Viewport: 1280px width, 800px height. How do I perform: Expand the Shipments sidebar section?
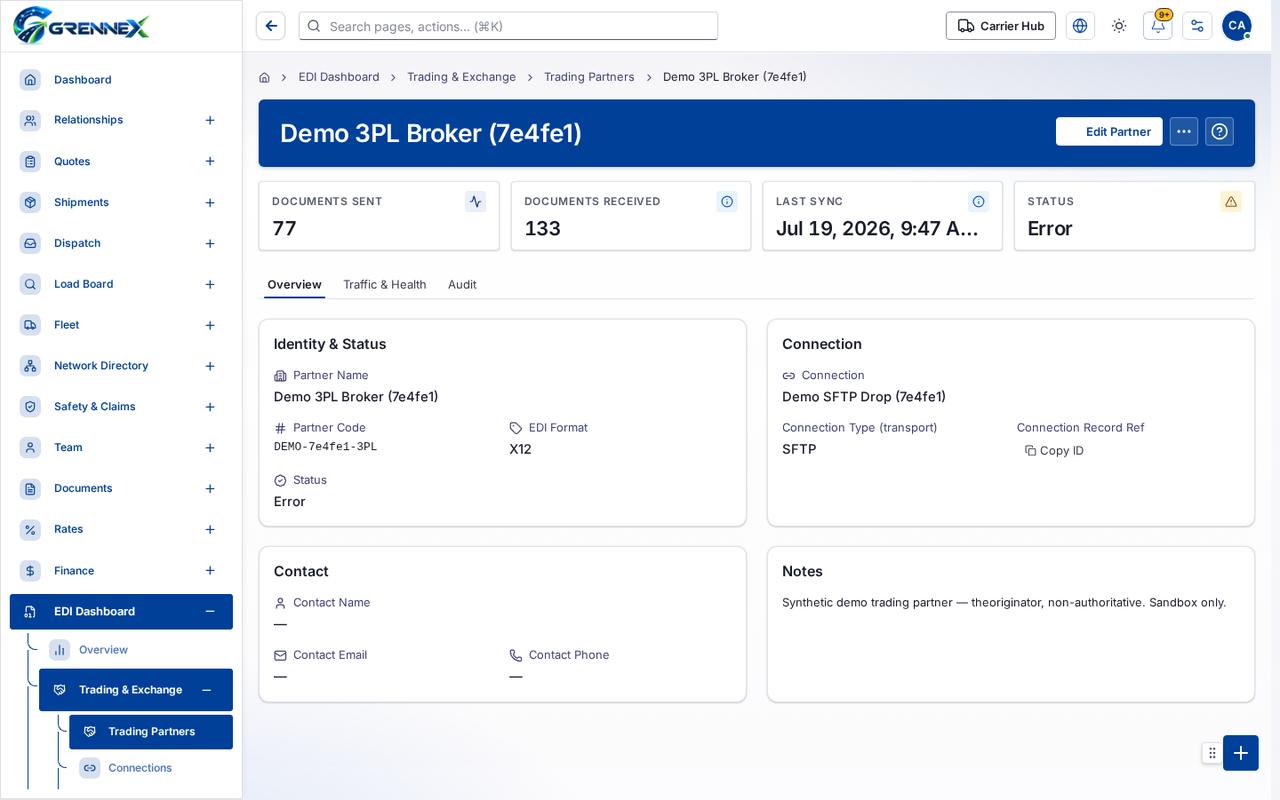click(x=210, y=203)
